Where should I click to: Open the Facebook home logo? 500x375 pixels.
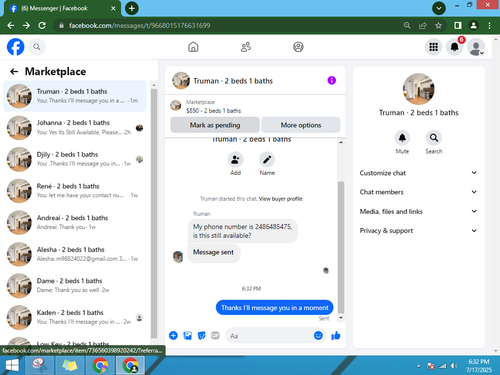click(x=16, y=47)
